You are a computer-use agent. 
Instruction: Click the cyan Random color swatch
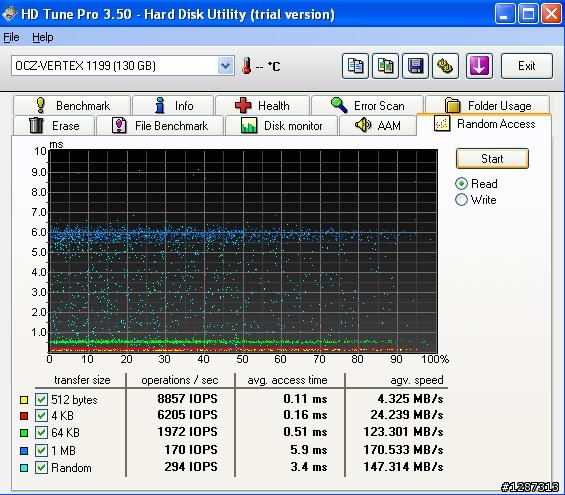[x=24, y=468]
